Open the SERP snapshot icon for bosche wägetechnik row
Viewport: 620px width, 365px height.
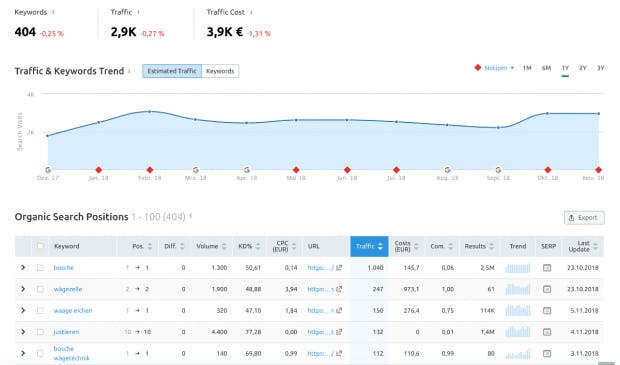pyautogui.click(x=547, y=353)
